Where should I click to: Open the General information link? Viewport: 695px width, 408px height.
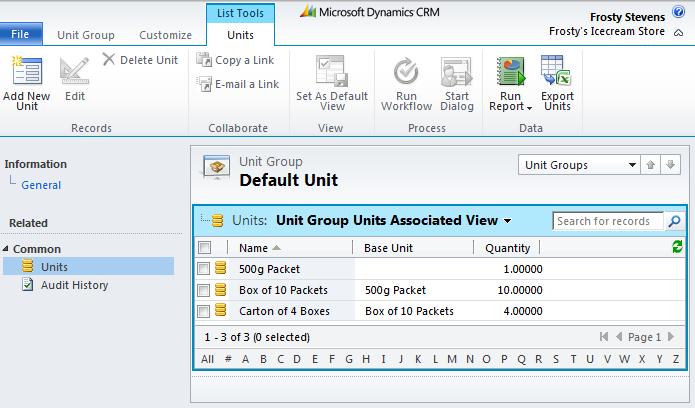(x=41, y=185)
